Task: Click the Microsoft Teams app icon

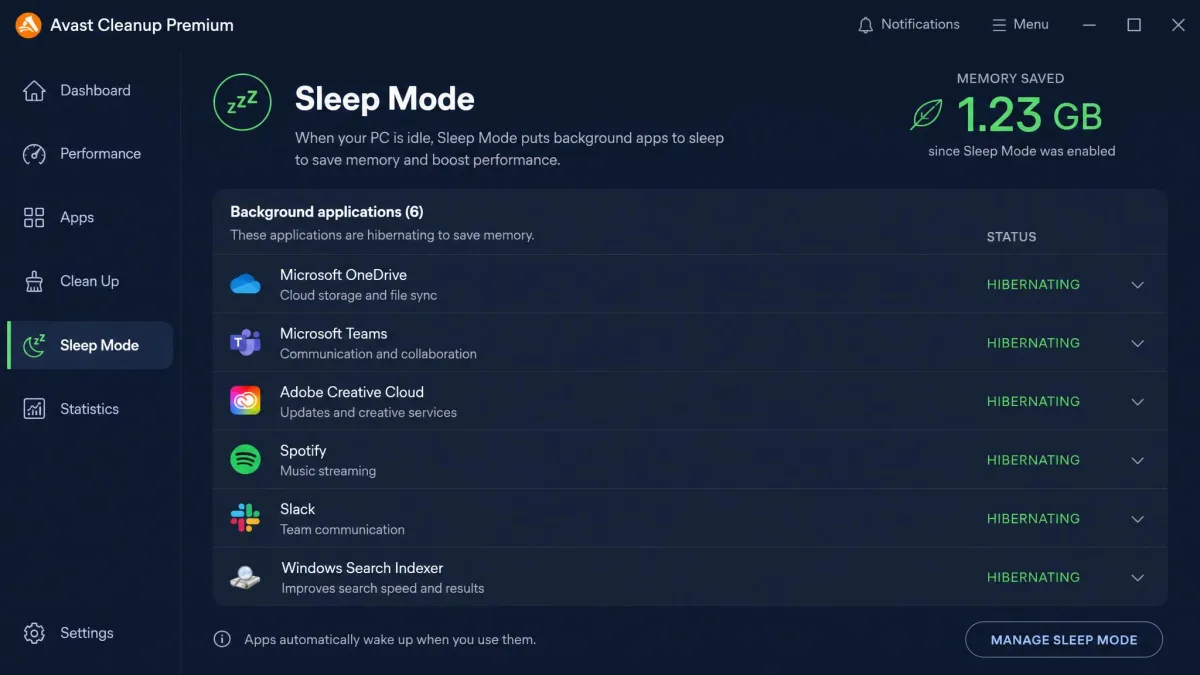Action: (x=245, y=343)
